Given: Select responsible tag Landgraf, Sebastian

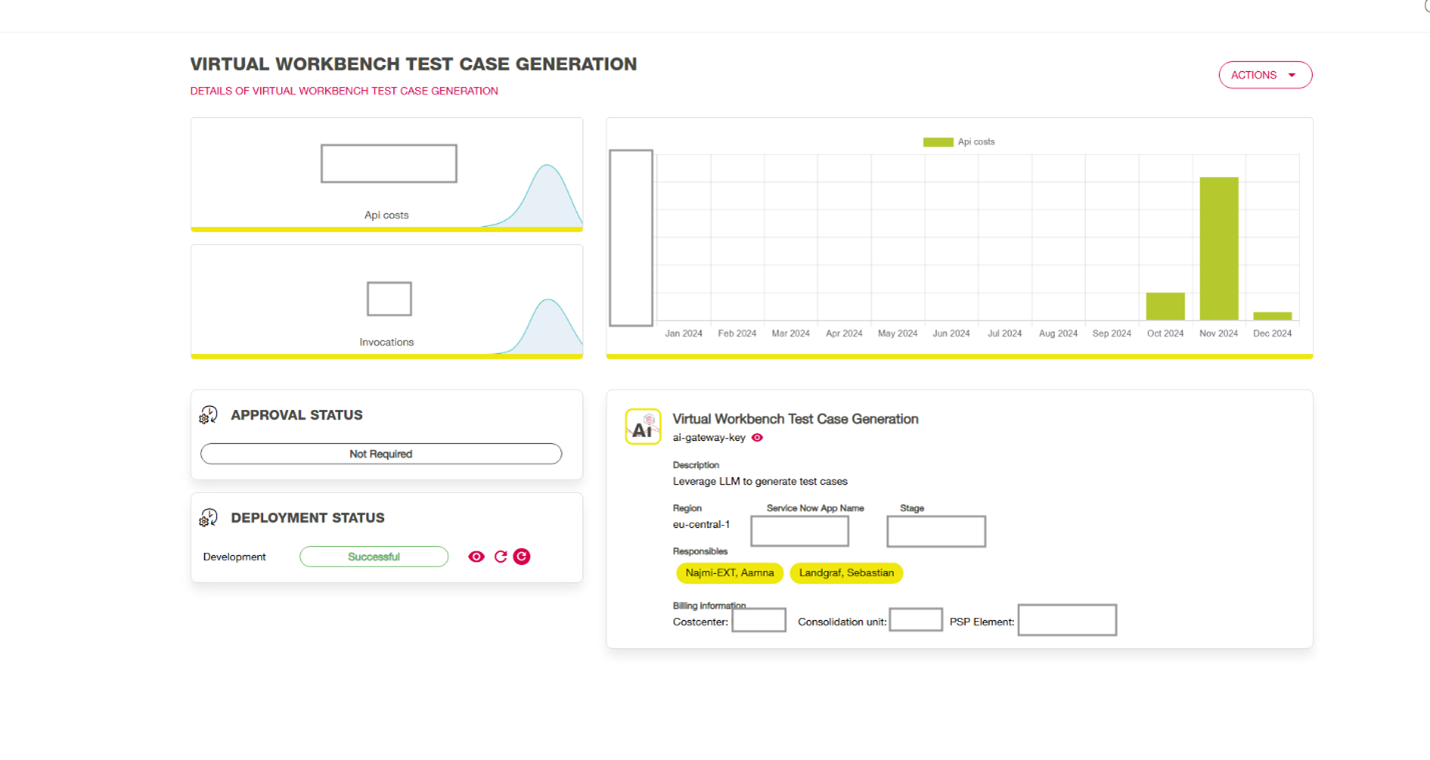Looking at the screenshot, I should 846,573.
